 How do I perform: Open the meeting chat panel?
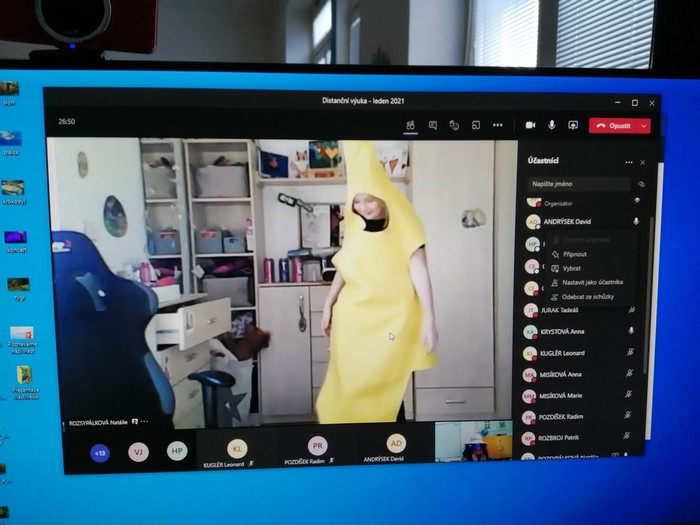point(433,125)
